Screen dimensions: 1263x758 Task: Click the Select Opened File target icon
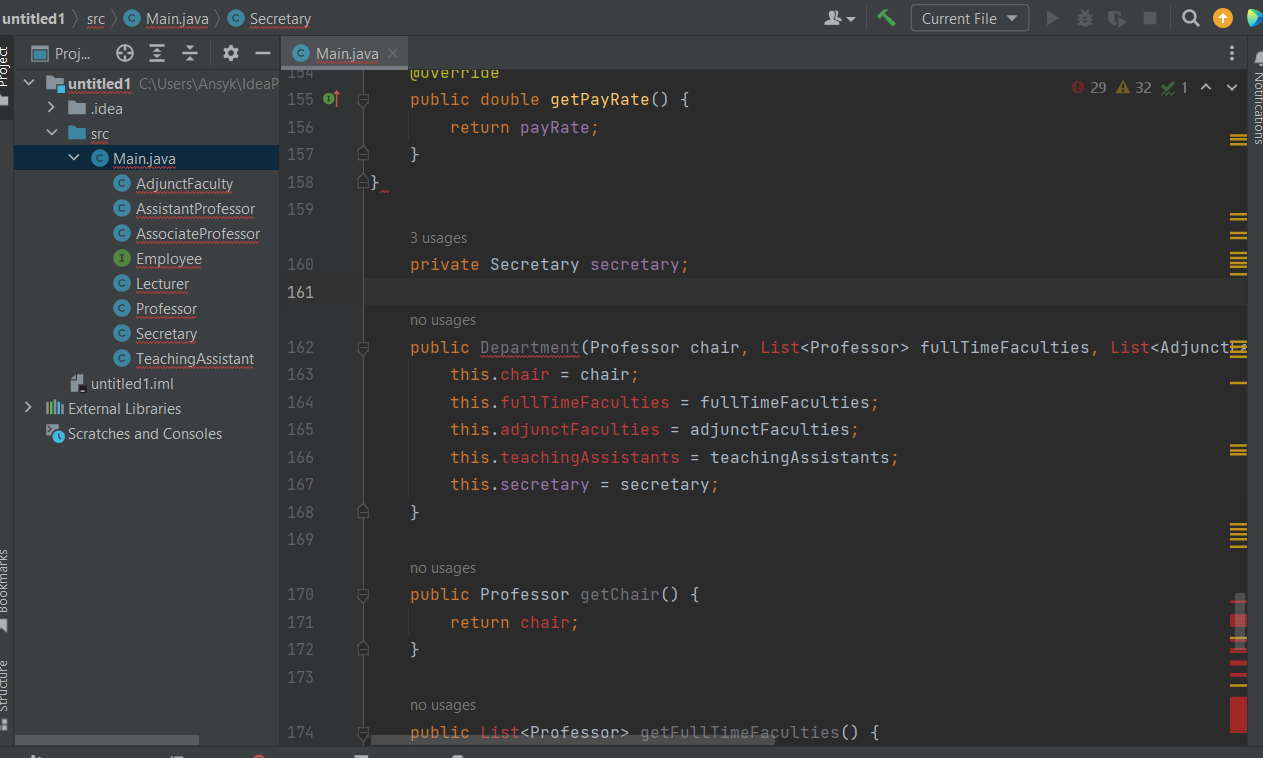coord(124,53)
